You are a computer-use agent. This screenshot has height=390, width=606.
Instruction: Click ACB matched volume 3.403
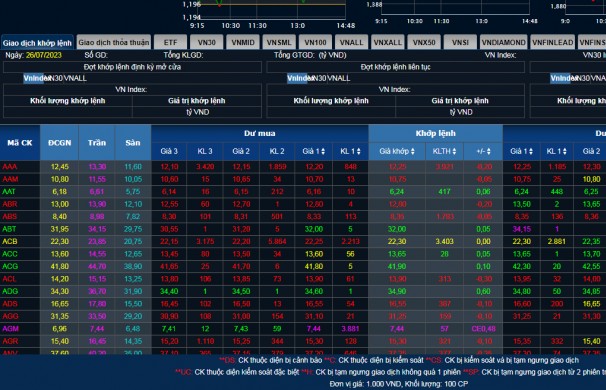[444, 241]
